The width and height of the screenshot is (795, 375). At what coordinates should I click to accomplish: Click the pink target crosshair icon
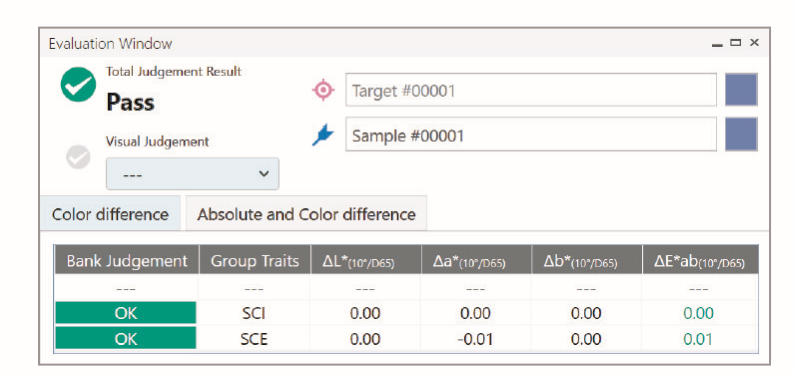(x=323, y=90)
